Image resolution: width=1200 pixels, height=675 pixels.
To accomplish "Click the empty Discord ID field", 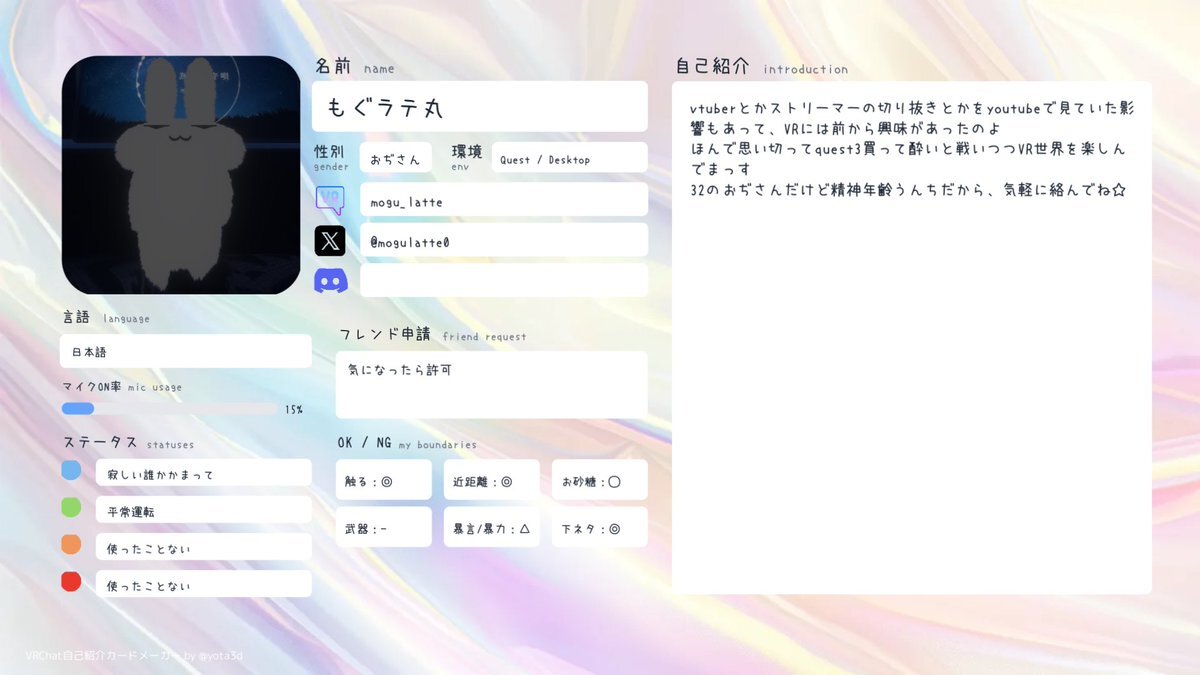I will click(x=504, y=280).
